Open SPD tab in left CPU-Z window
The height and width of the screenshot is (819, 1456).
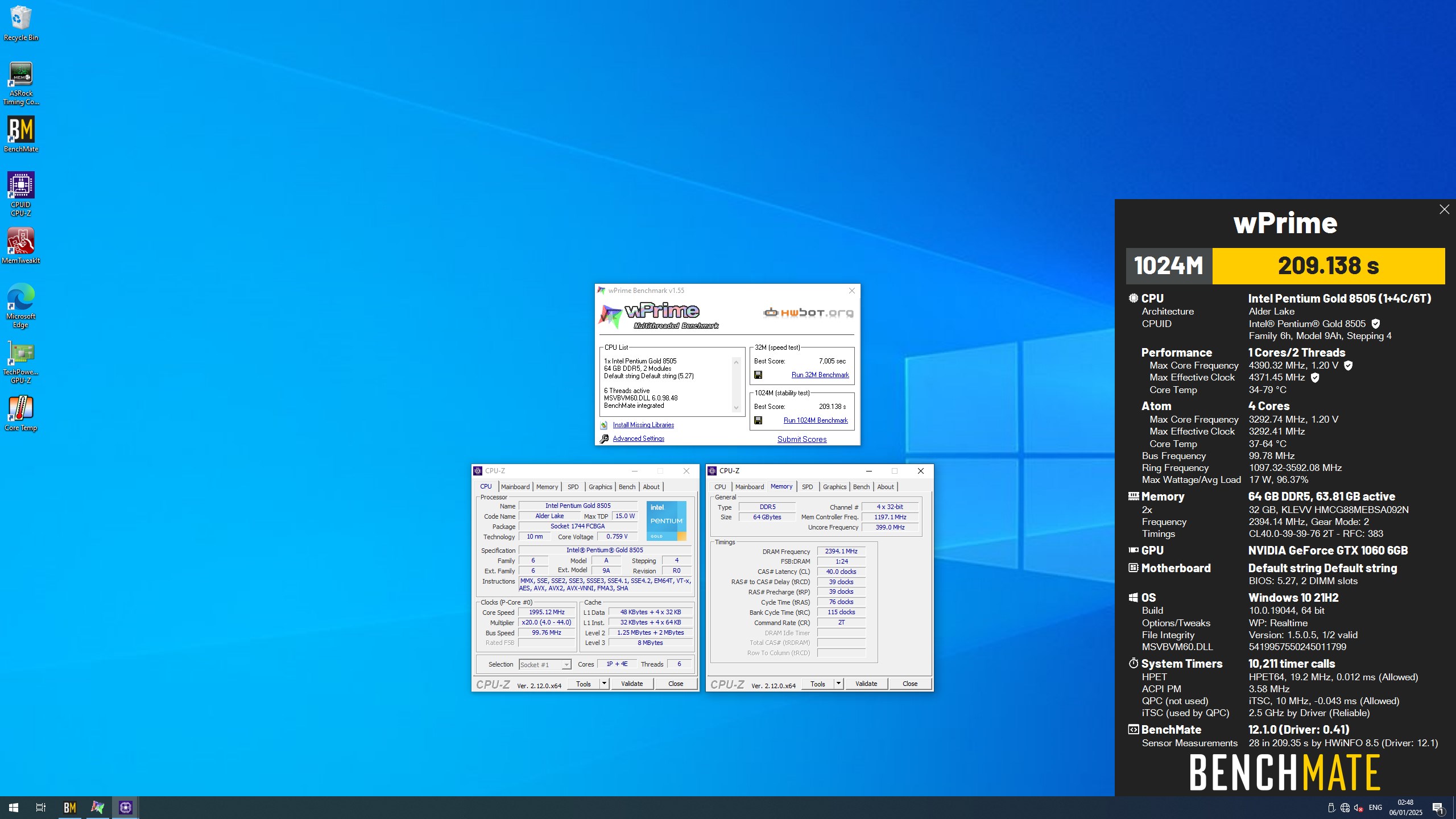573,487
